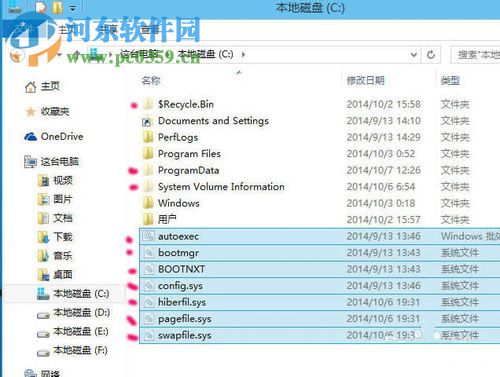Refresh the current folder view
The image size is (500, 377).
(431, 54)
